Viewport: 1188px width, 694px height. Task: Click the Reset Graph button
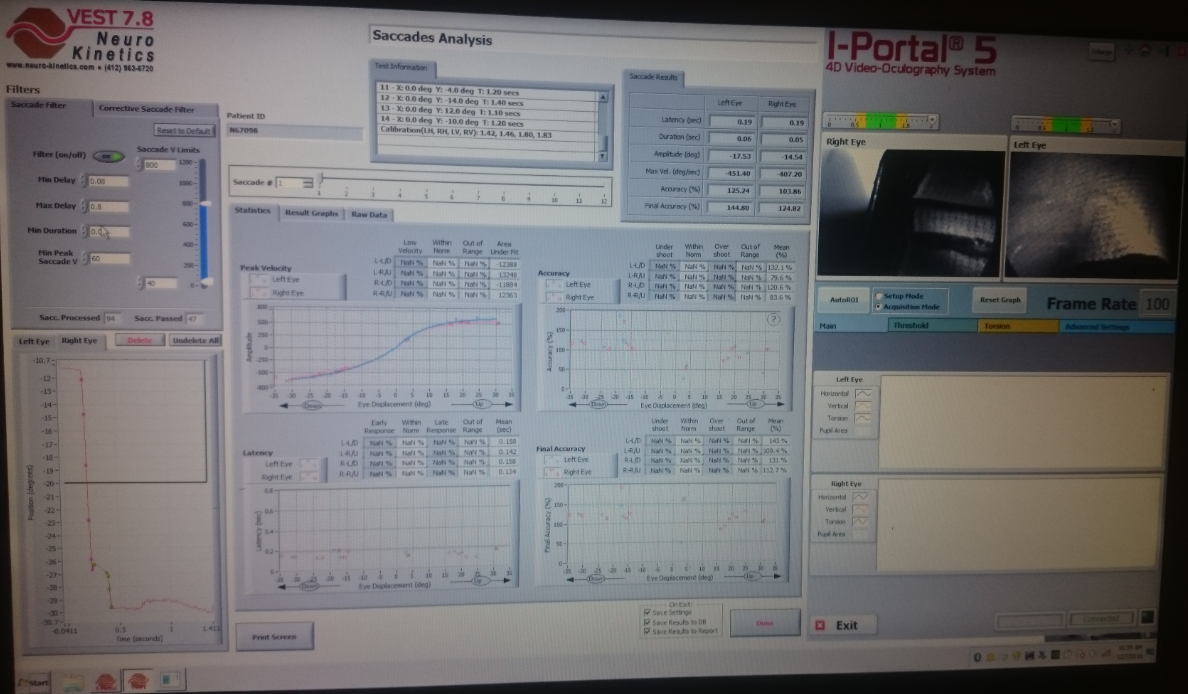tap(999, 300)
